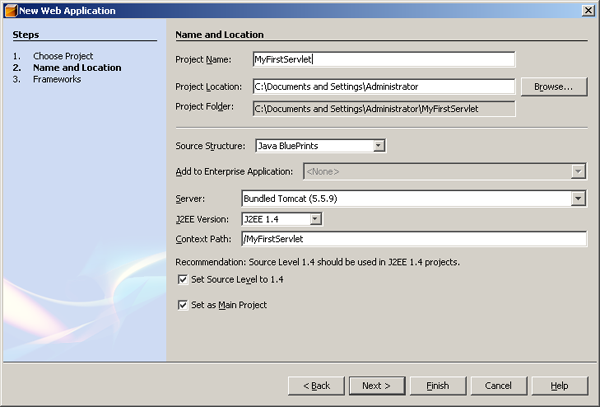Open the J2EE Version dropdown
The height and width of the screenshot is (407, 600).
pyautogui.click(x=315, y=219)
